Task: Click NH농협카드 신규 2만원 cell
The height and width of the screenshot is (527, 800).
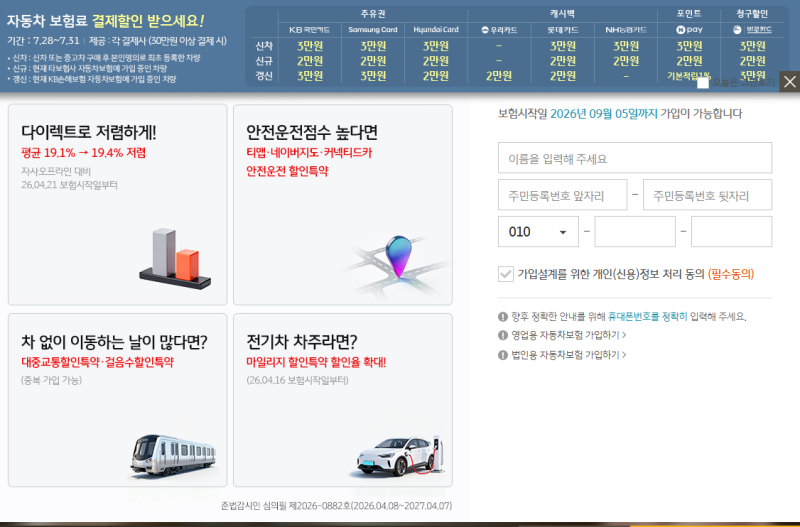Action: pos(626,61)
